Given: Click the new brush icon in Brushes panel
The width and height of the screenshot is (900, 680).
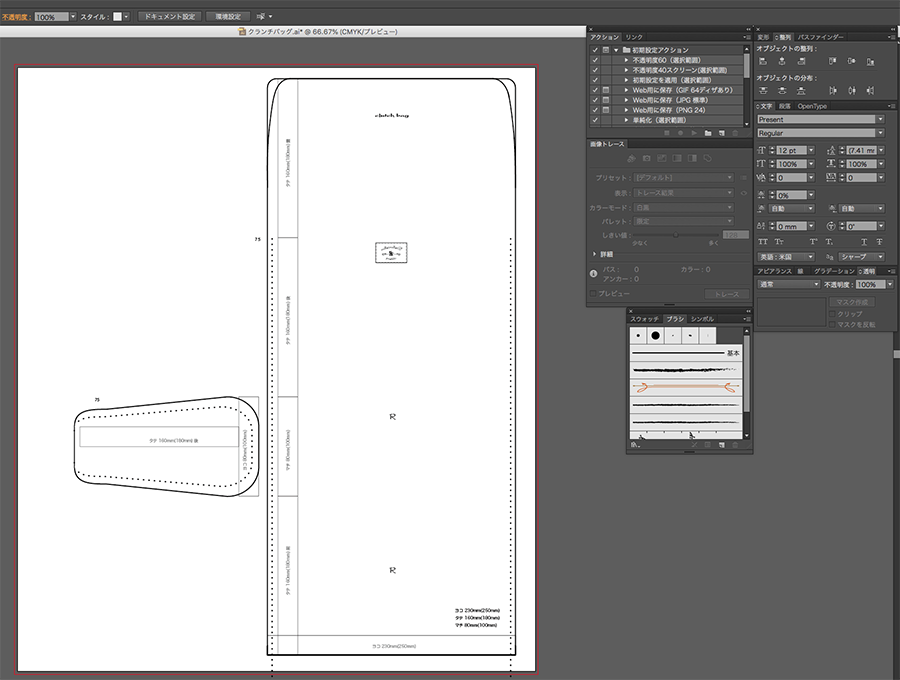Looking at the screenshot, I should point(721,444).
